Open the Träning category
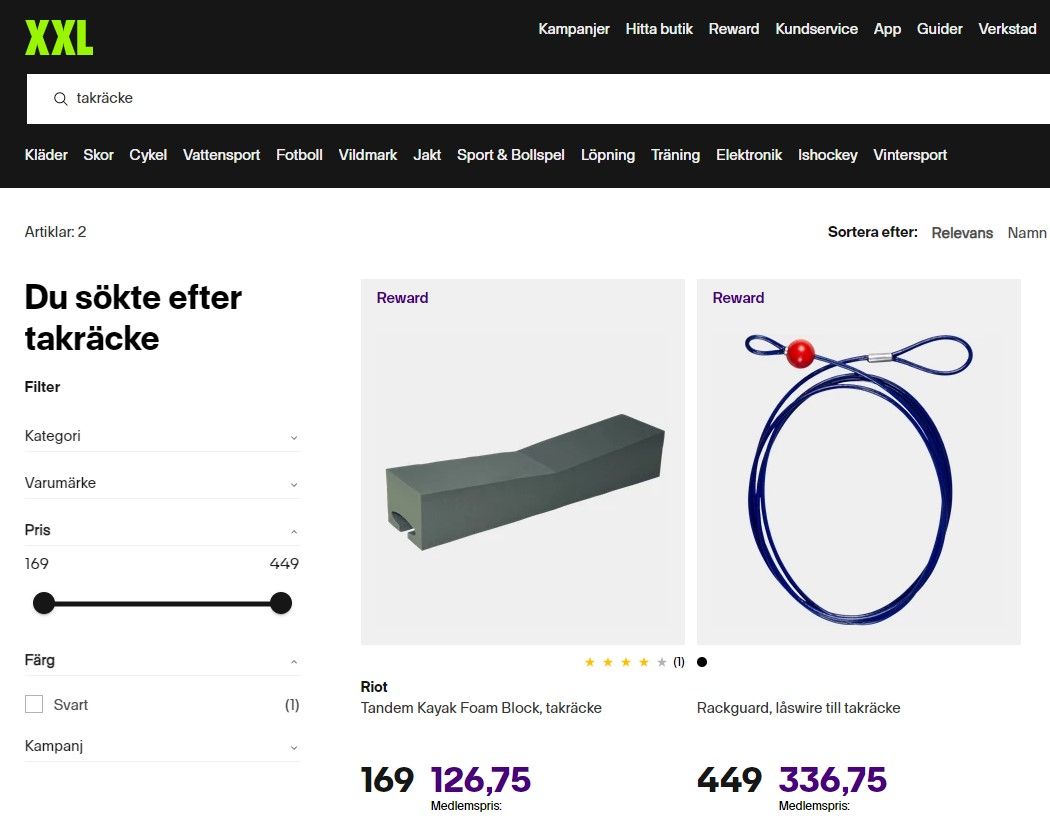 pos(675,155)
